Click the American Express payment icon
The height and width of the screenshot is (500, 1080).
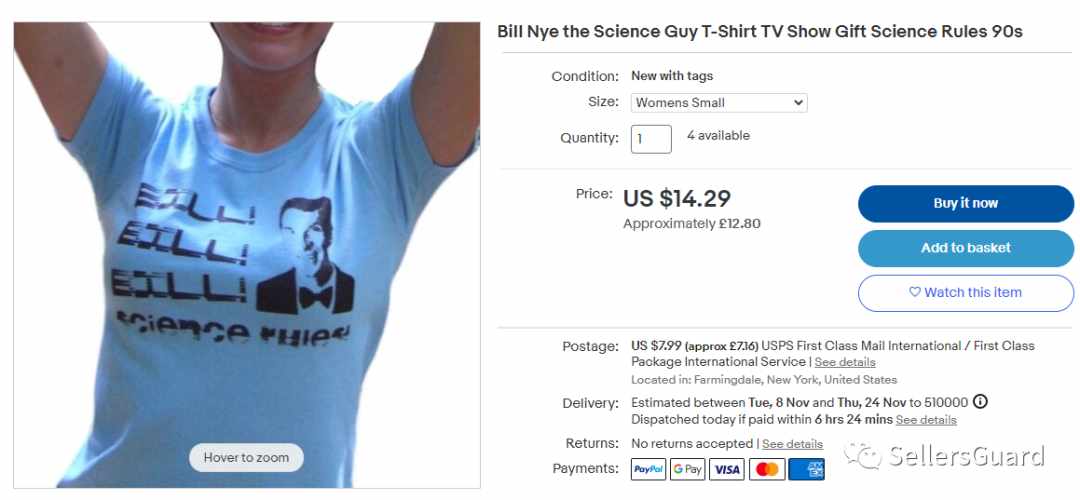(806, 469)
